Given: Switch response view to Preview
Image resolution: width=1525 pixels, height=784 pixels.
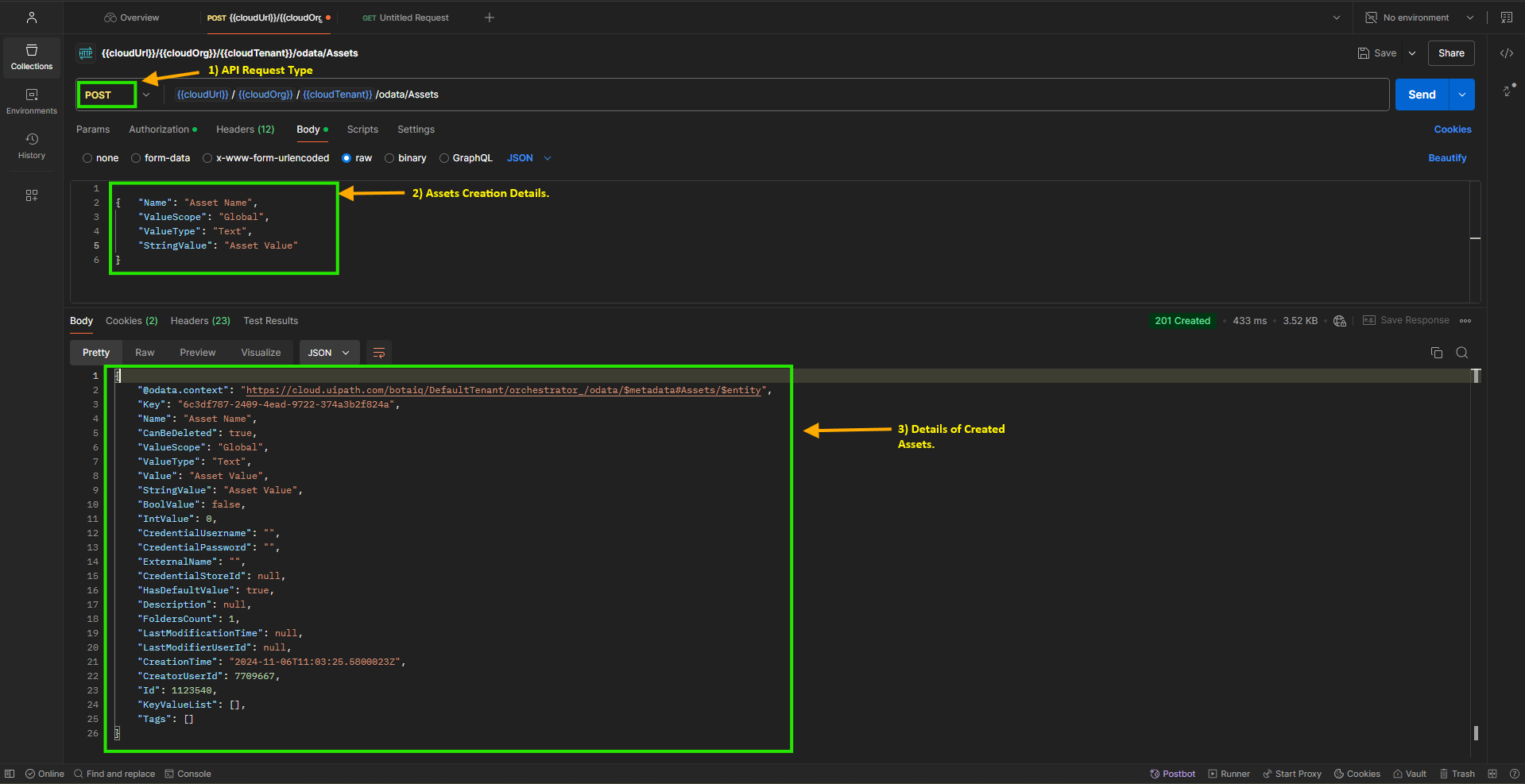Looking at the screenshot, I should (197, 353).
